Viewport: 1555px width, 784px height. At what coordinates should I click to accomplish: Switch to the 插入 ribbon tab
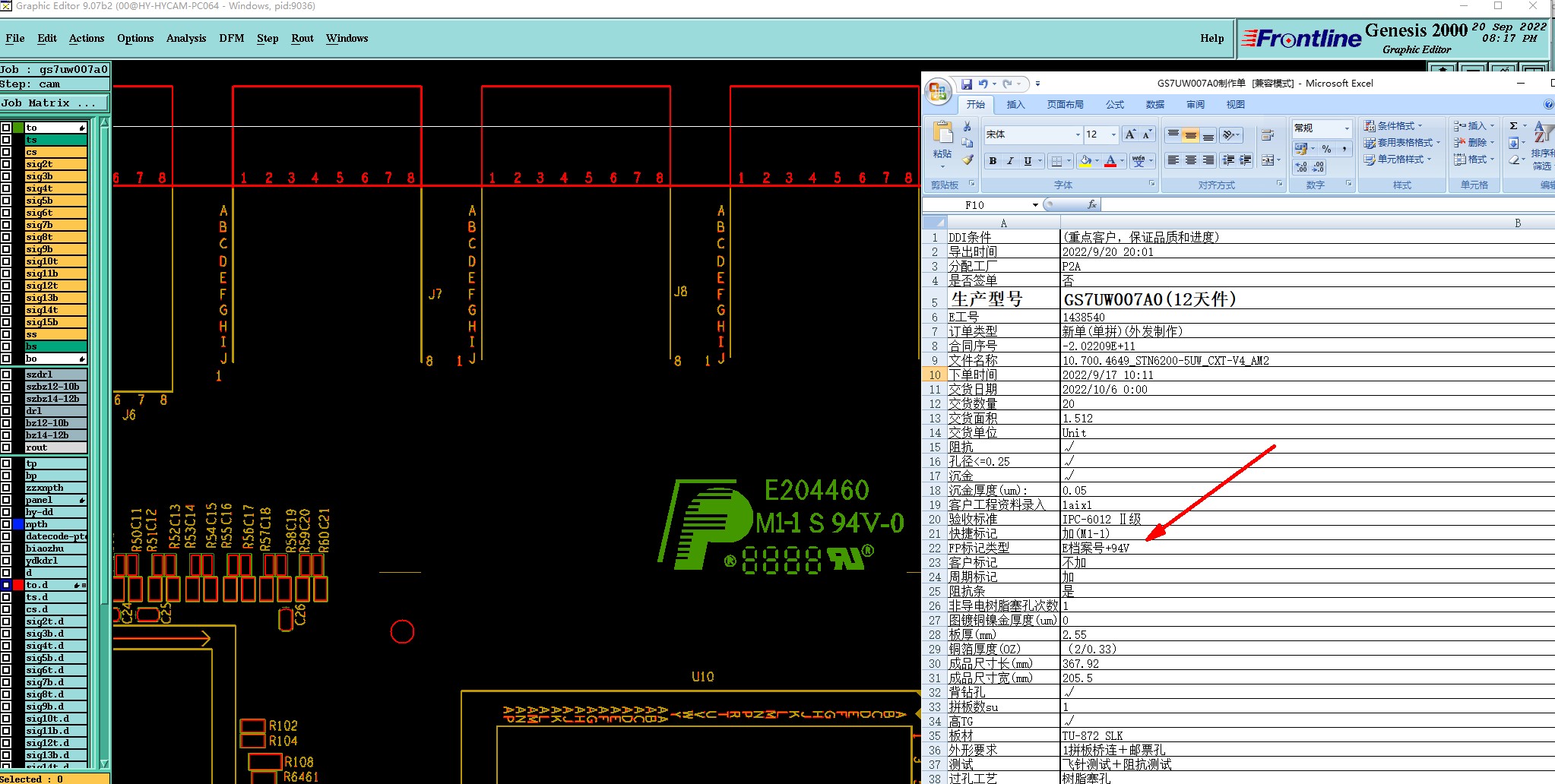(1015, 105)
